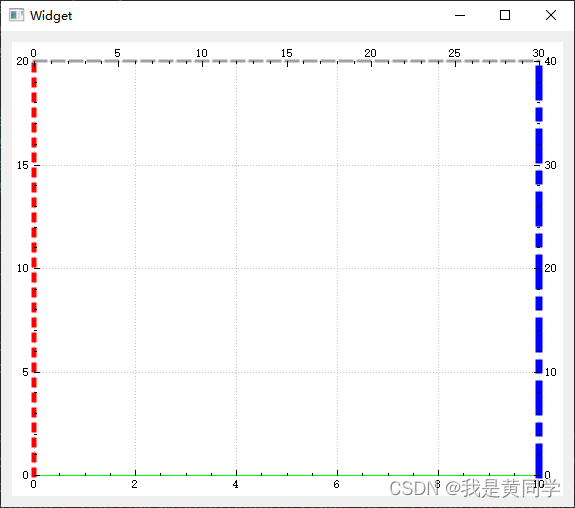The width and height of the screenshot is (575, 508).
Task: Click right axis tick label 20
Action: (550, 268)
